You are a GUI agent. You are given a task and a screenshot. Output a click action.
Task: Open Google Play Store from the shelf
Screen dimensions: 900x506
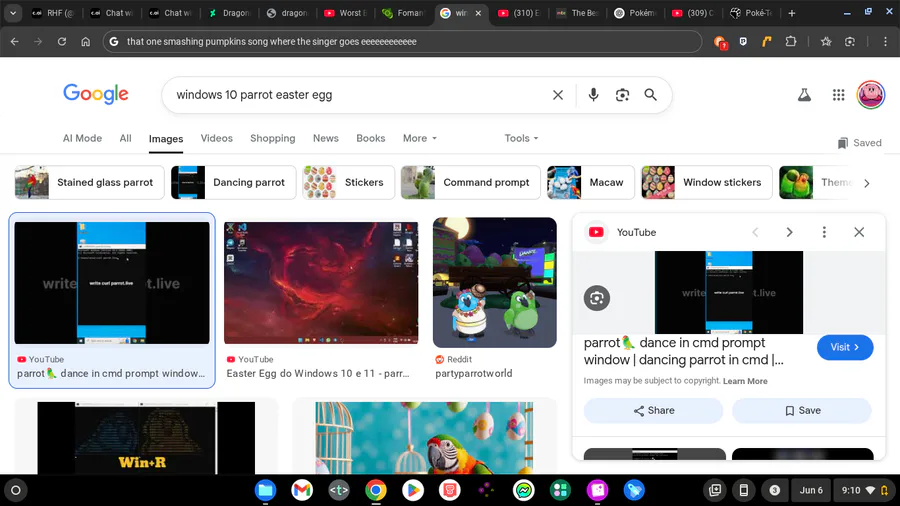point(413,490)
